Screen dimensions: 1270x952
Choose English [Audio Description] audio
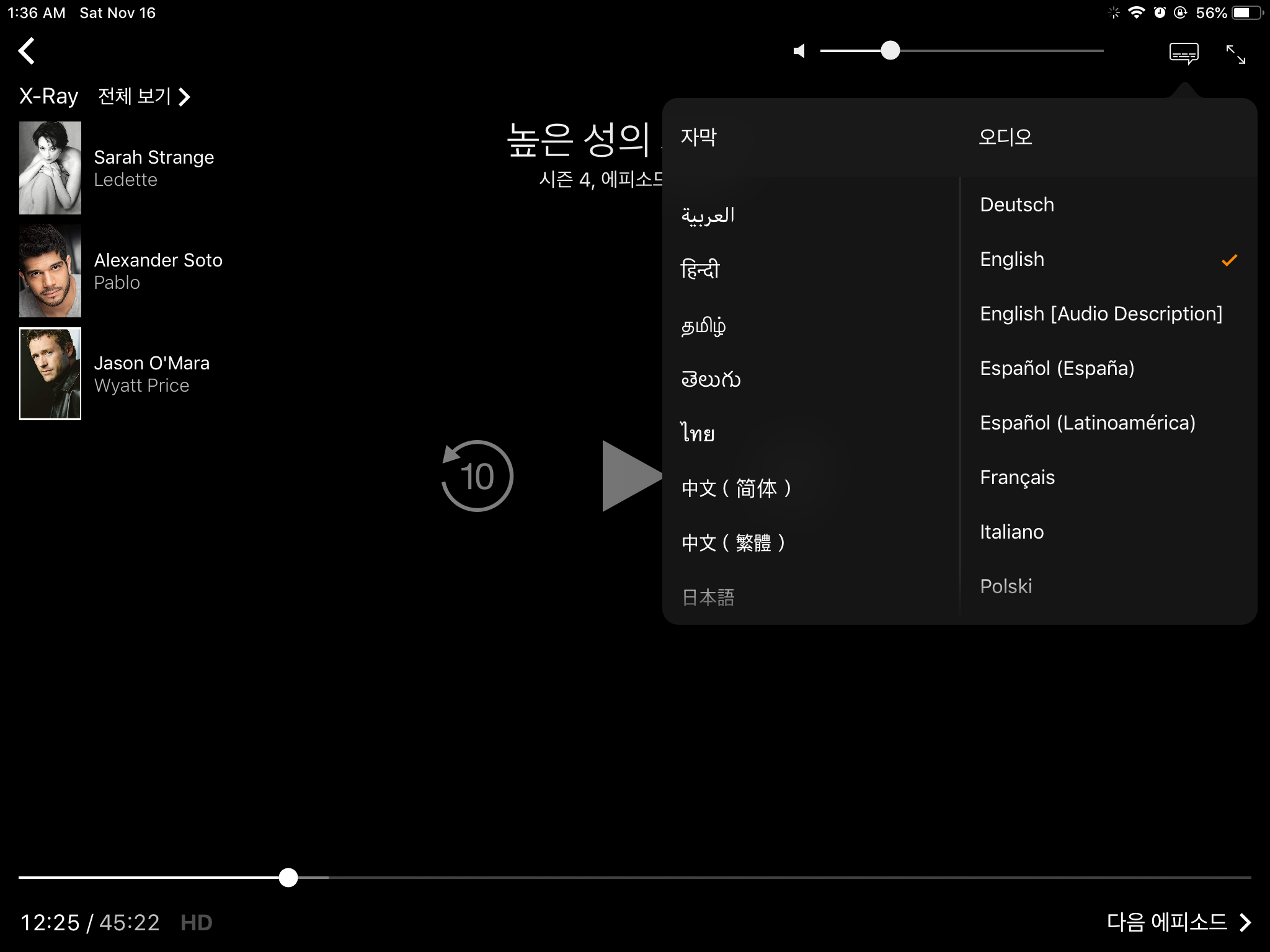1101,314
